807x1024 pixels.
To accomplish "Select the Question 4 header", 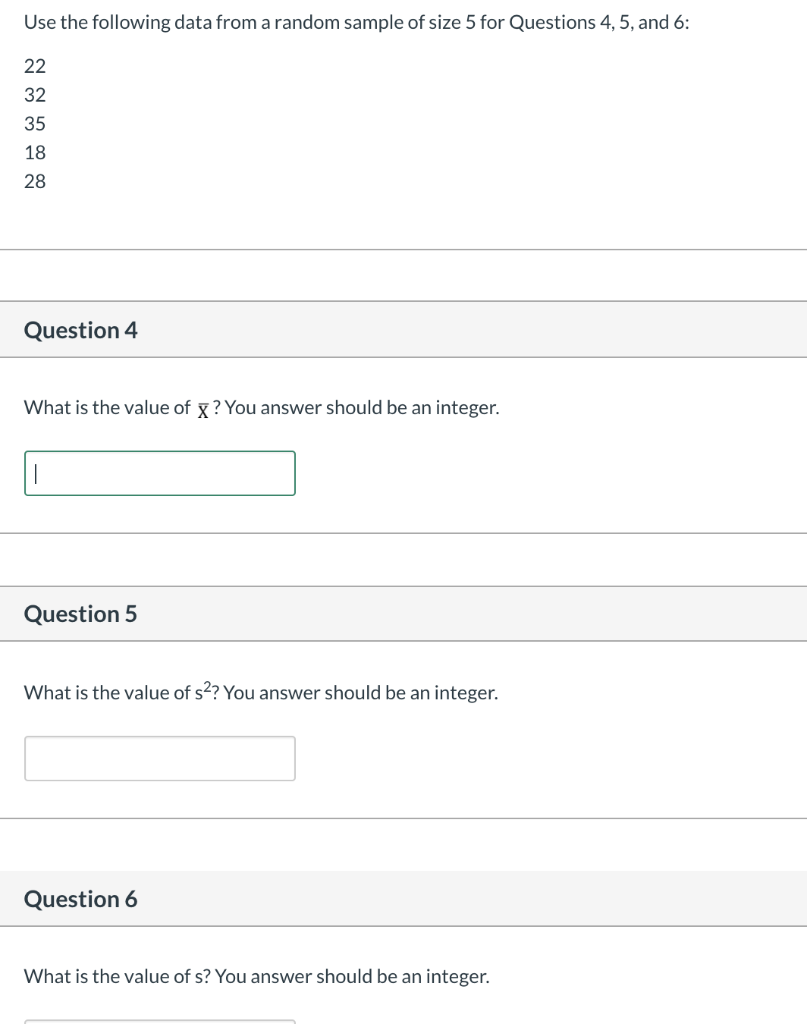I will click(x=80, y=330).
